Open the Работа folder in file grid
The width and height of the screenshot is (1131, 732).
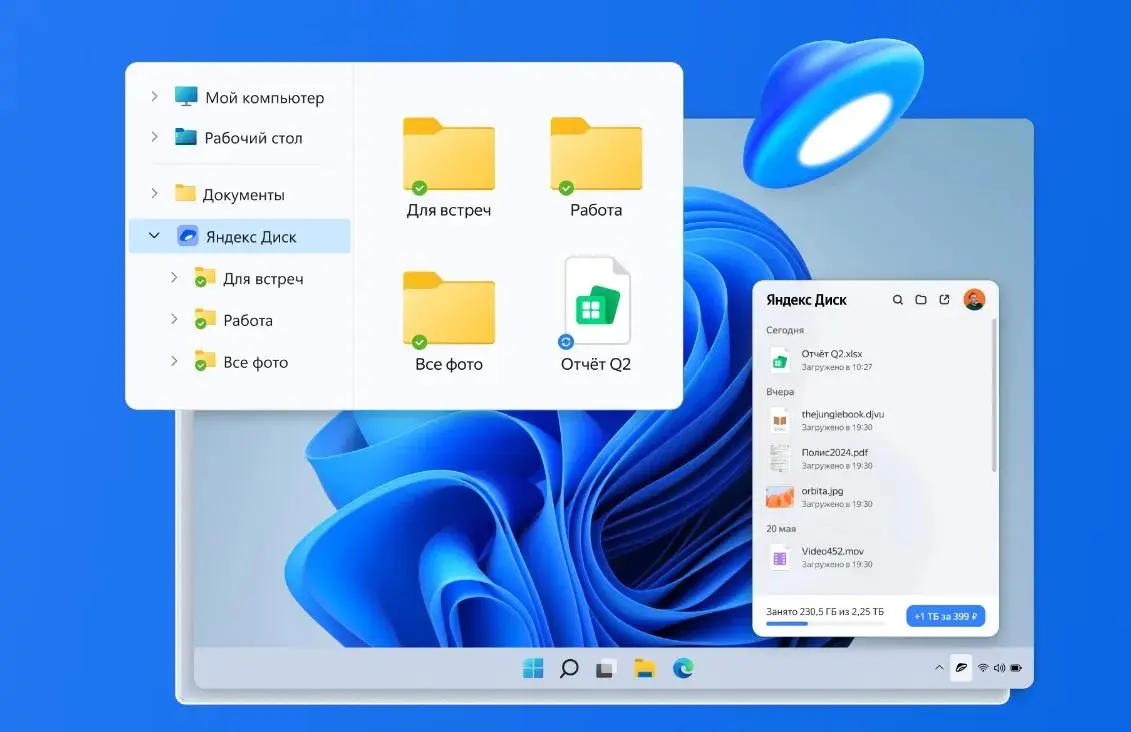[596, 156]
